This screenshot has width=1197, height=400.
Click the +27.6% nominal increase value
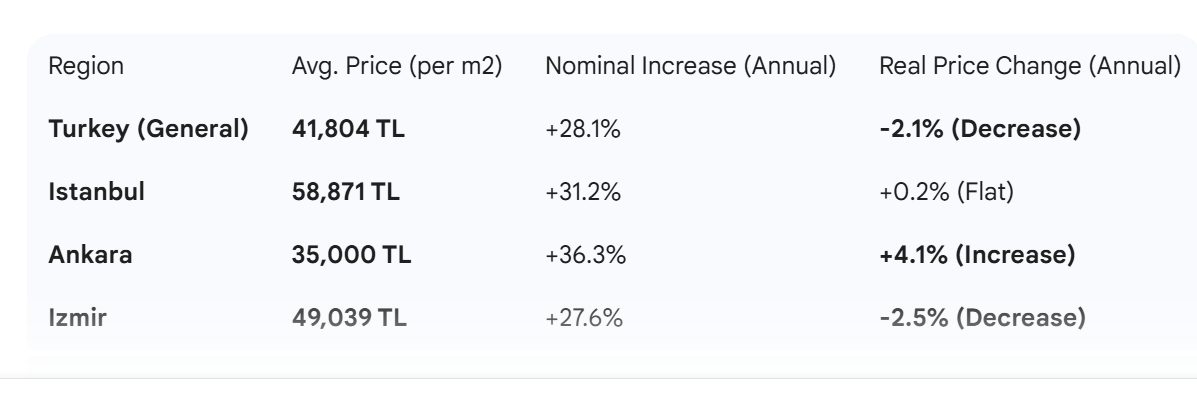pos(584,318)
